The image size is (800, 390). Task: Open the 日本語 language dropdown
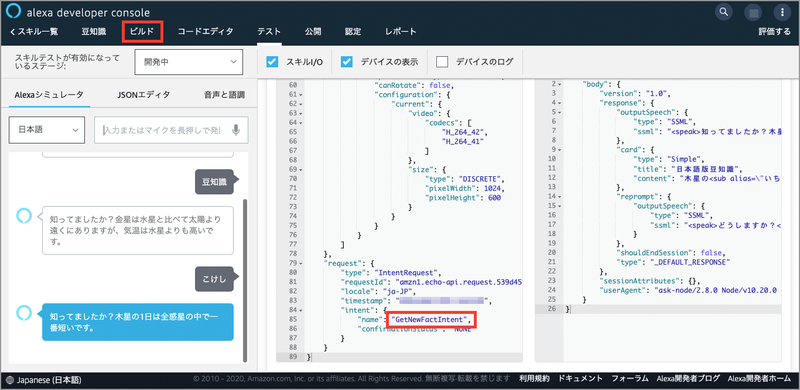click(x=46, y=130)
